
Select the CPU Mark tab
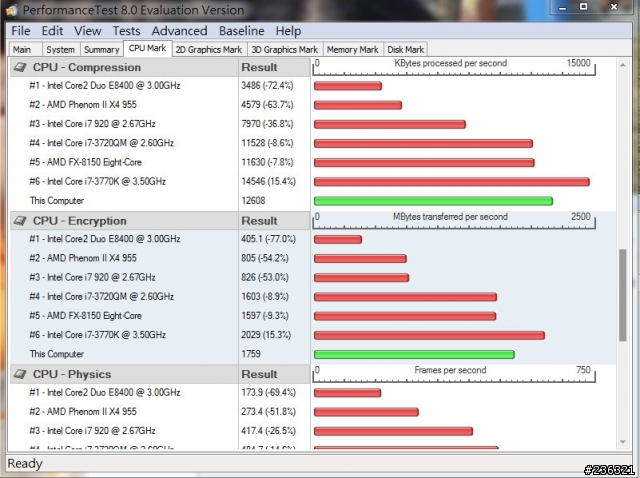pyautogui.click(x=147, y=49)
